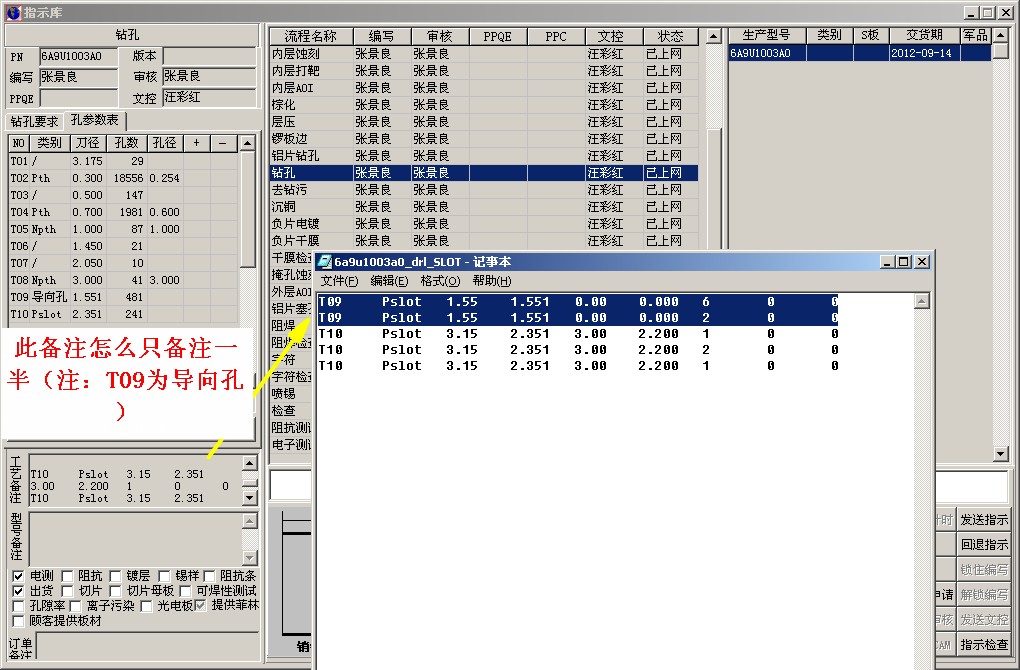Click the 刀径 column header
Image resolution: width=1020 pixels, height=670 pixels.
pyautogui.click(x=88, y=142)
